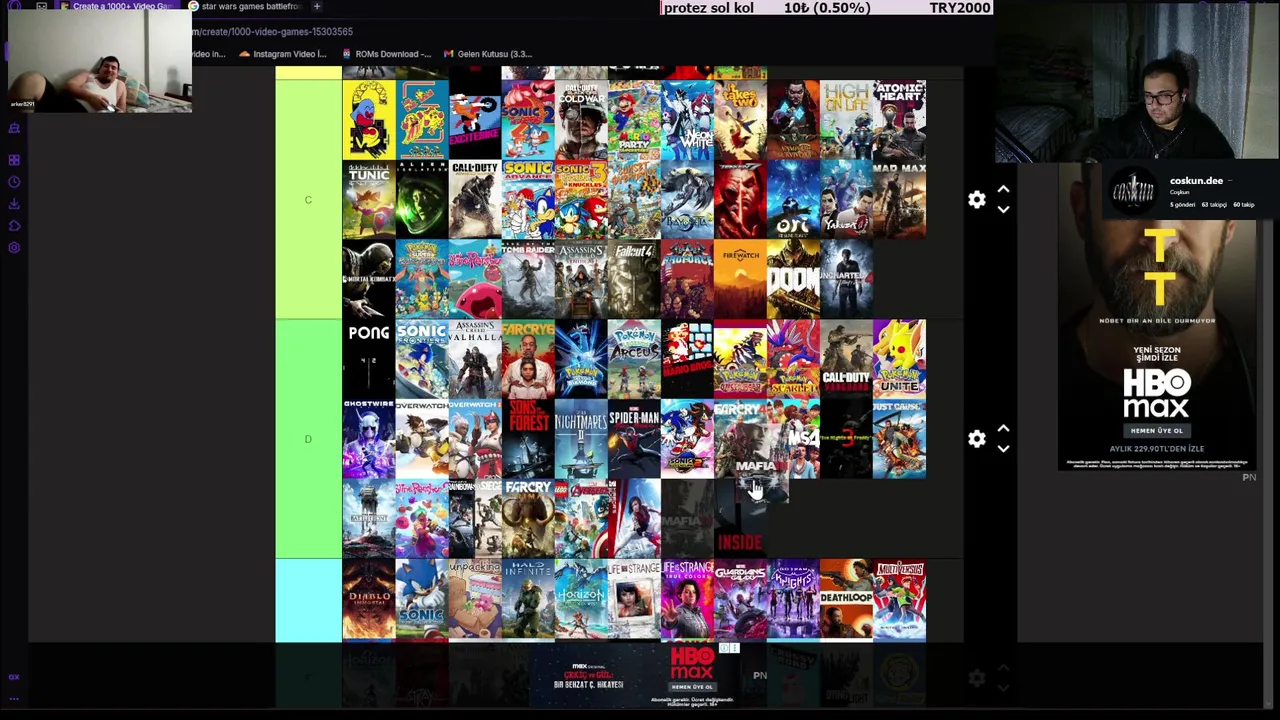Select Pokémon Unite cover
Viewport: 1280px width, 720px height.
pyautogui.click(x=899, y=359)
